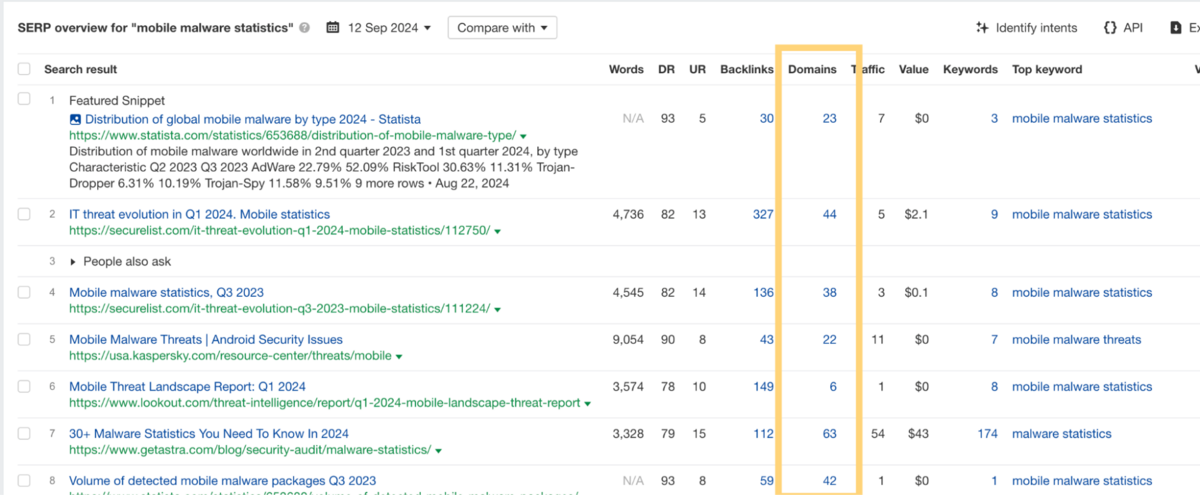Check the Featured Snippet row checkbox
The image size is (1200, 495).
click(x=24, y=101)
